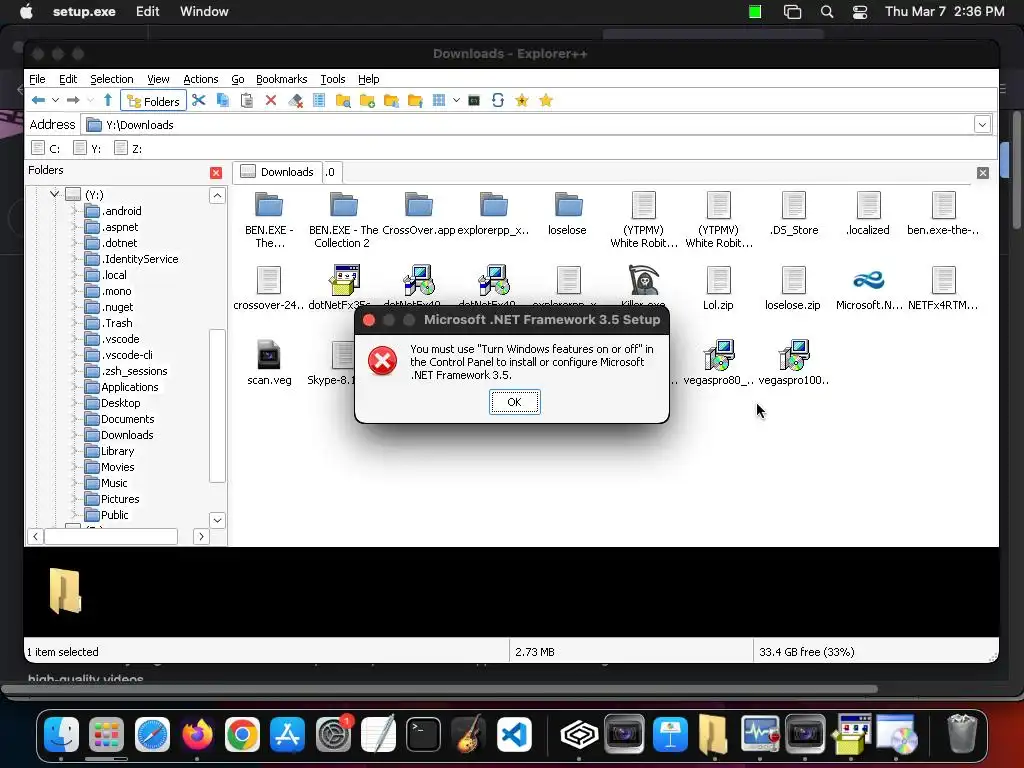Switch to drive C: button
The height and width of the screenshot is (768, 1024).
pos(46,148)
